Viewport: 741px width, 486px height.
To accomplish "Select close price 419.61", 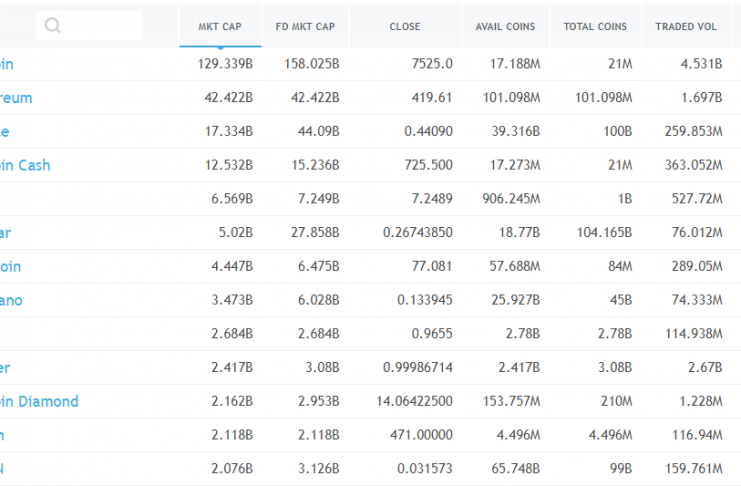I will tap(432, 97).
